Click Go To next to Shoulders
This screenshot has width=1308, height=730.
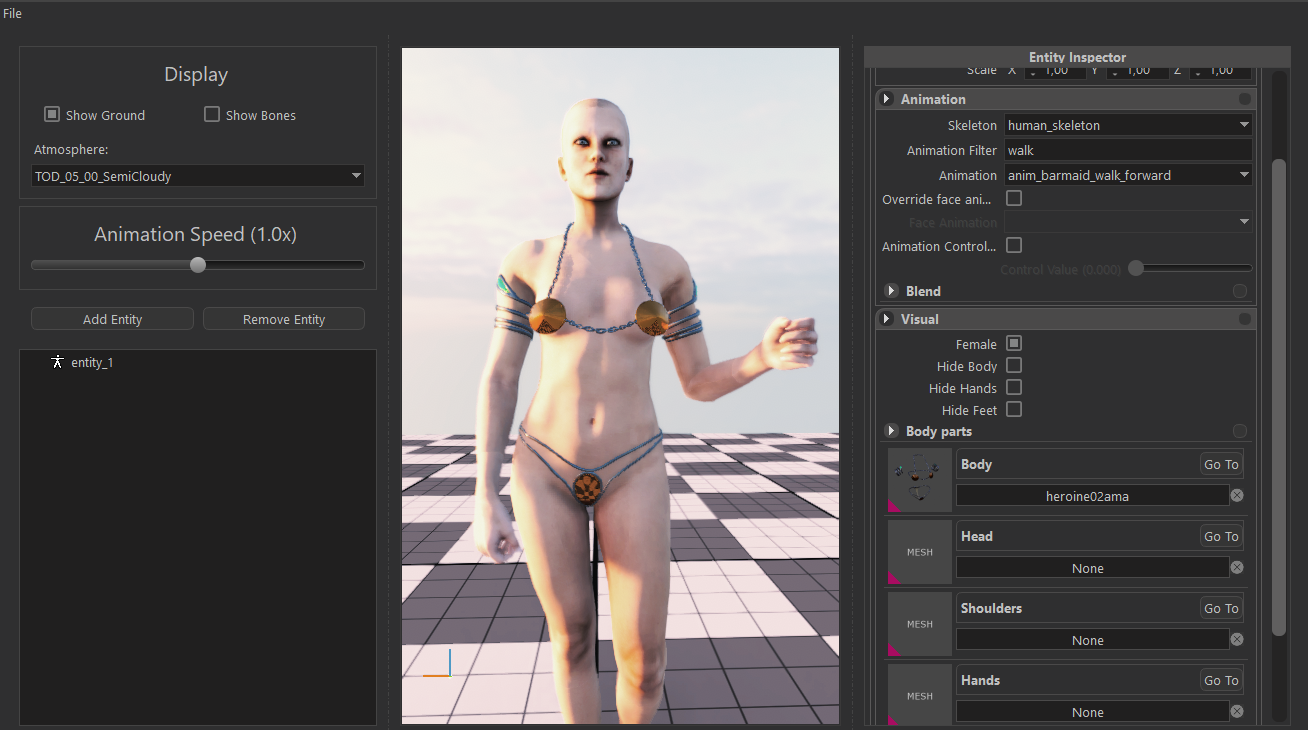coord(1221,608)
